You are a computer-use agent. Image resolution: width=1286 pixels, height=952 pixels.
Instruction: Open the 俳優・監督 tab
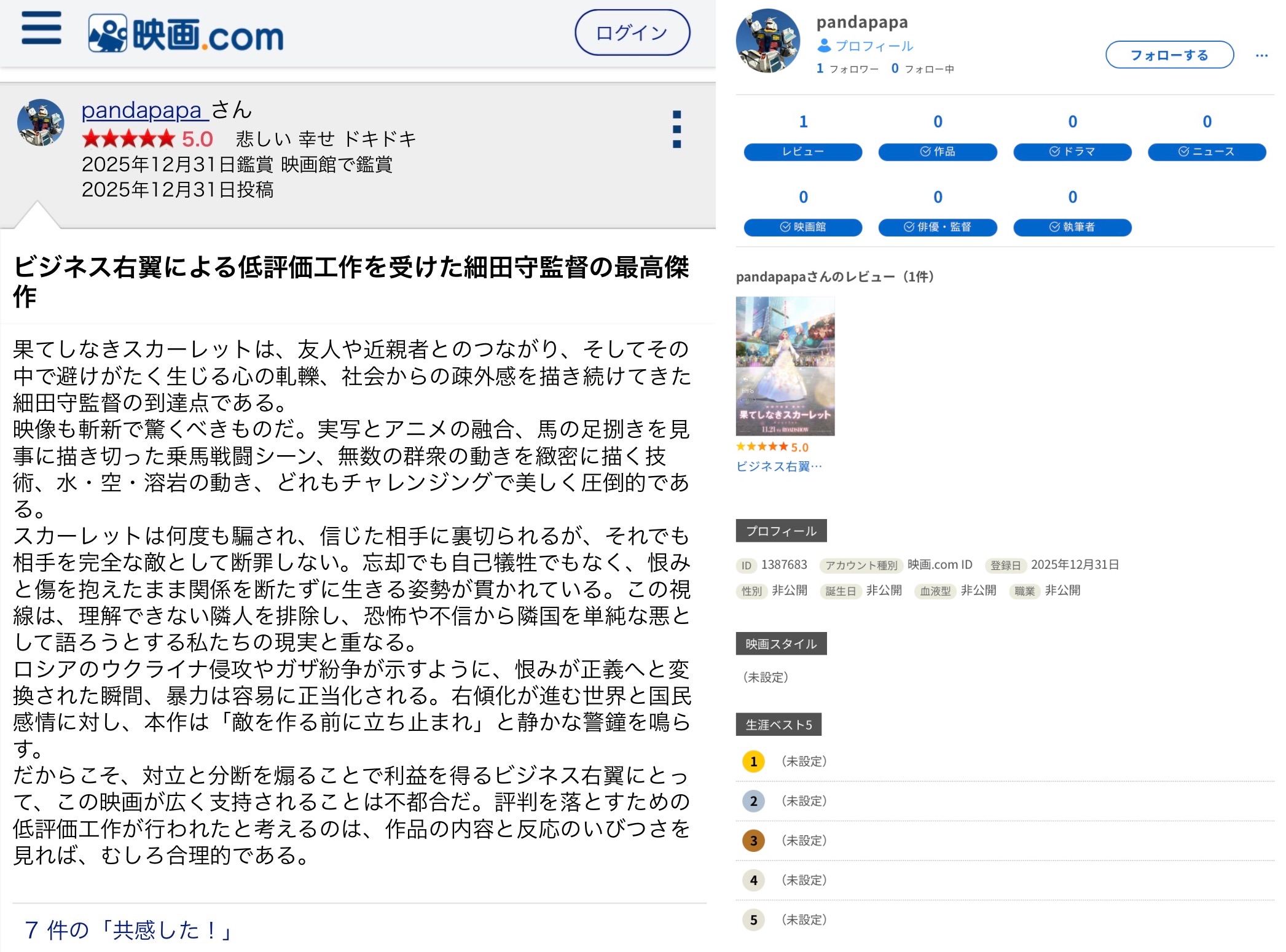(x=937, y=227)
